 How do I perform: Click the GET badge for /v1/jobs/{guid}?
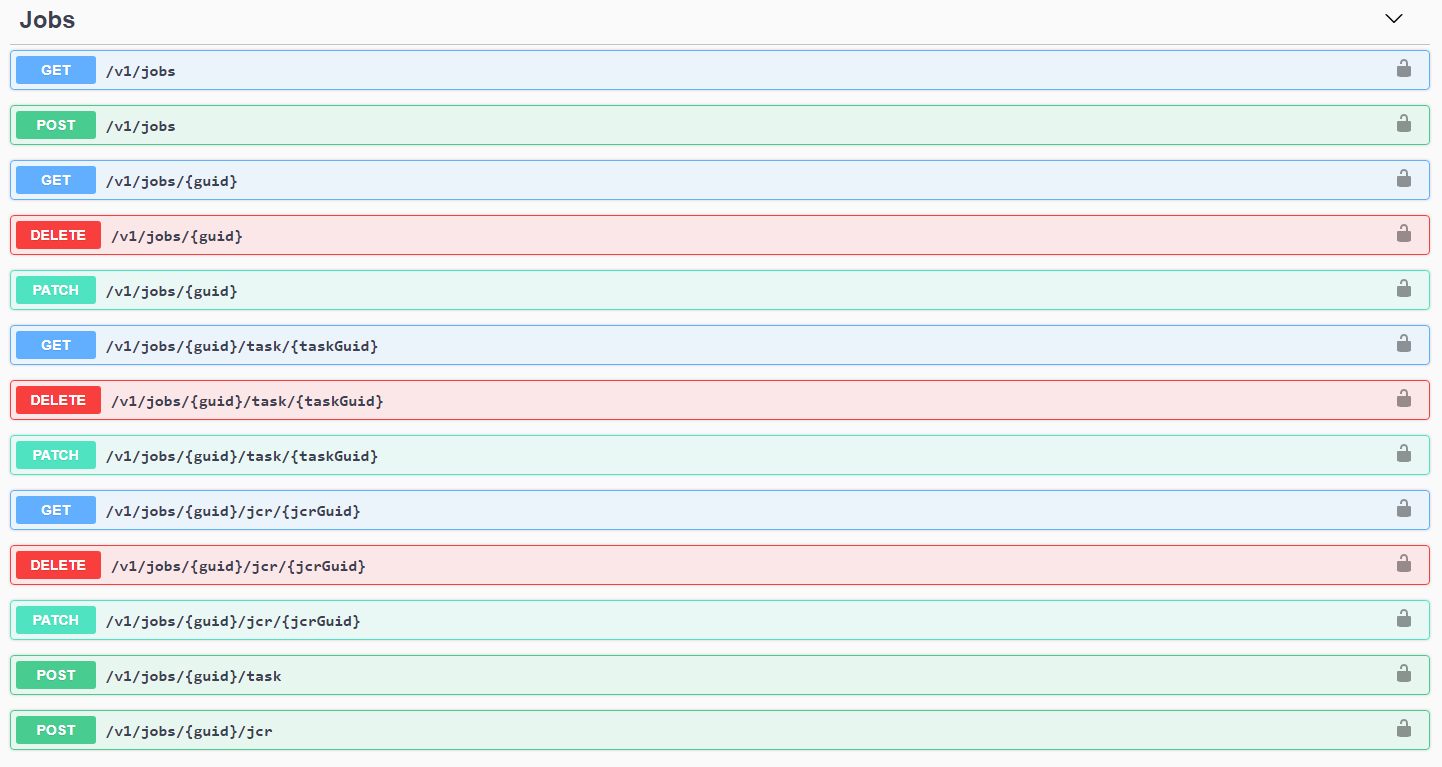[56, 180]
